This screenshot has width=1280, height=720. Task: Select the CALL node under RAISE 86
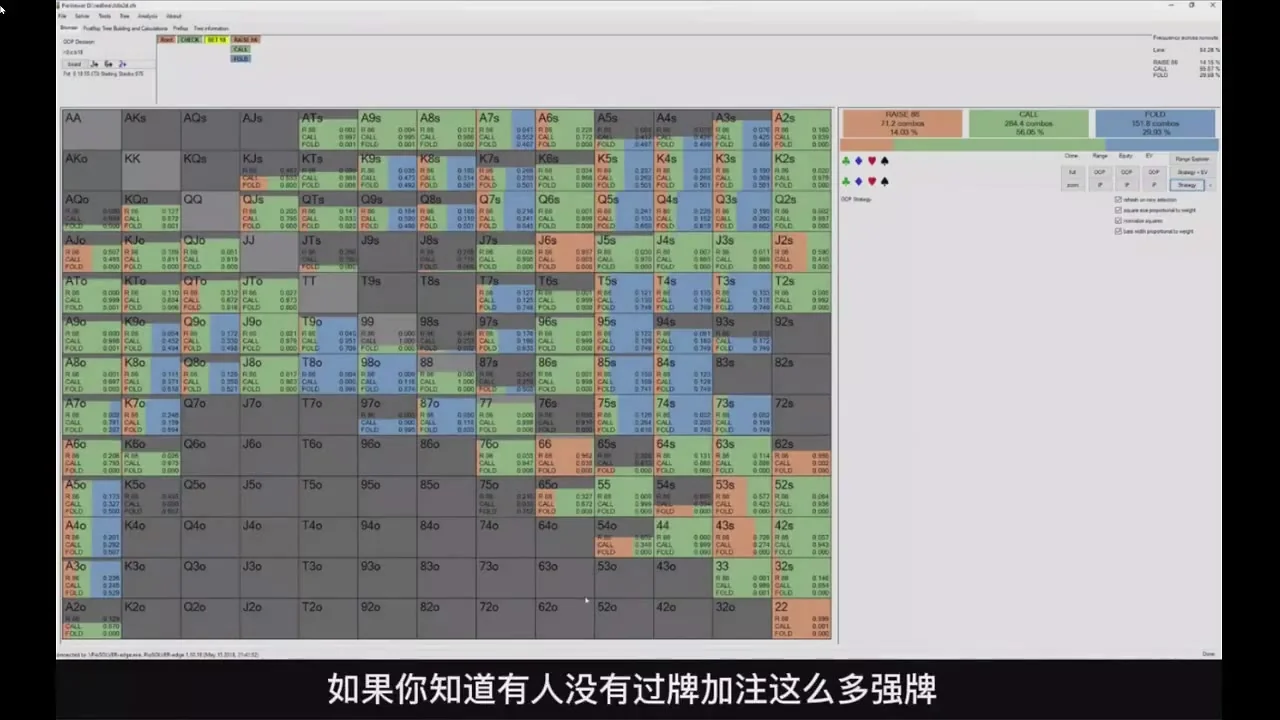[x=240, y=48]
